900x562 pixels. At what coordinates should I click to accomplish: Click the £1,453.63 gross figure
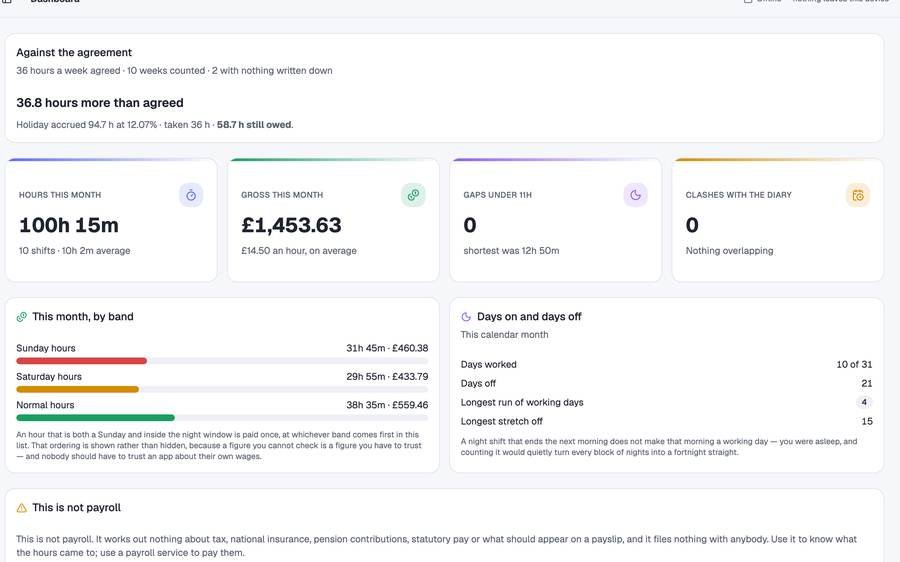[291, 225]
